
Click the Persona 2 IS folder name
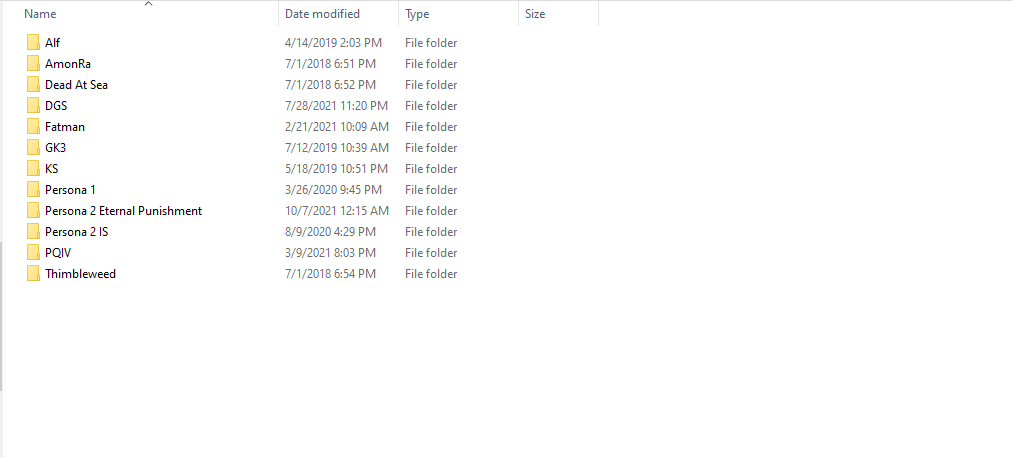click(76, 232)
